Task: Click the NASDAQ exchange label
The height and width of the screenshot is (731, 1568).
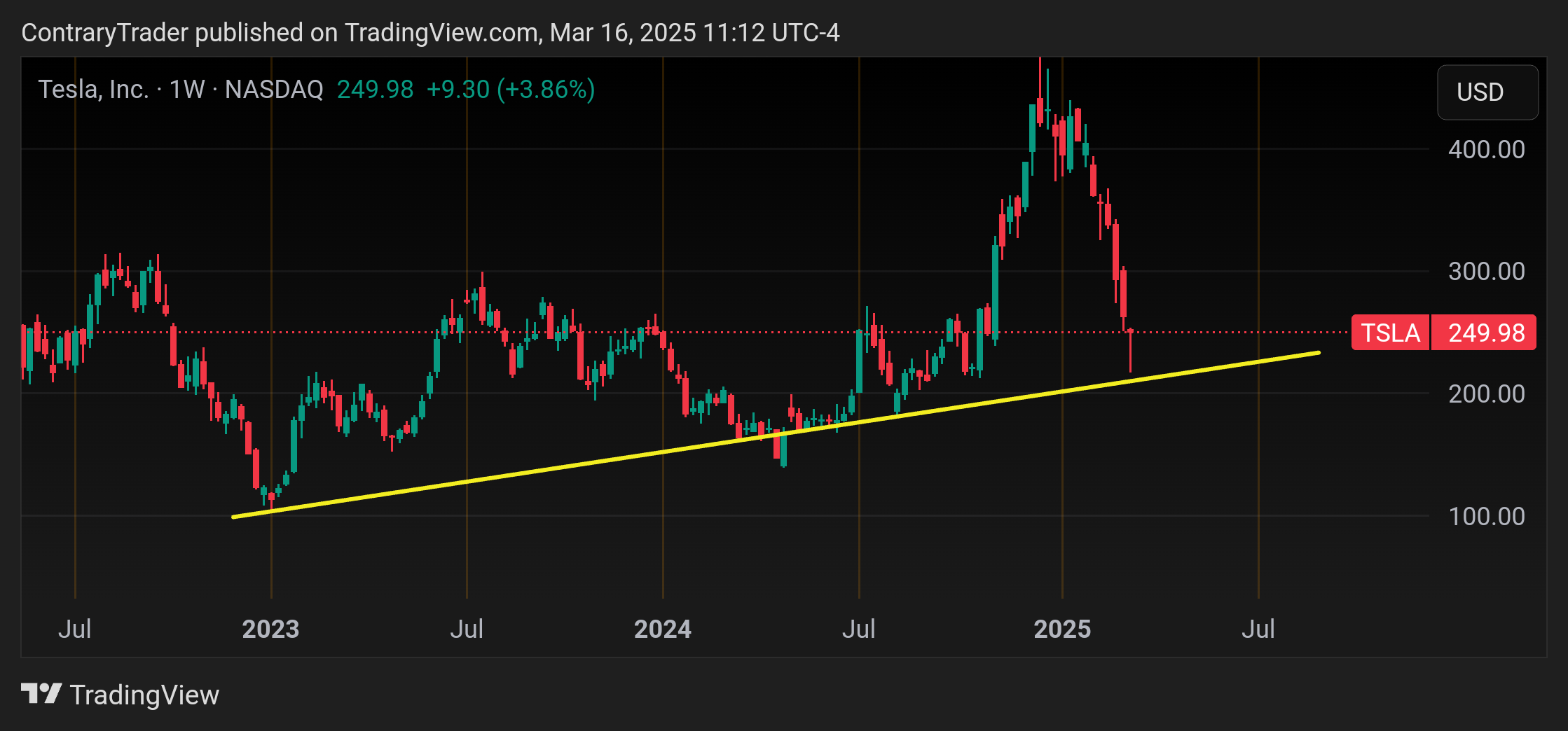Action: [x=274, y=90]
